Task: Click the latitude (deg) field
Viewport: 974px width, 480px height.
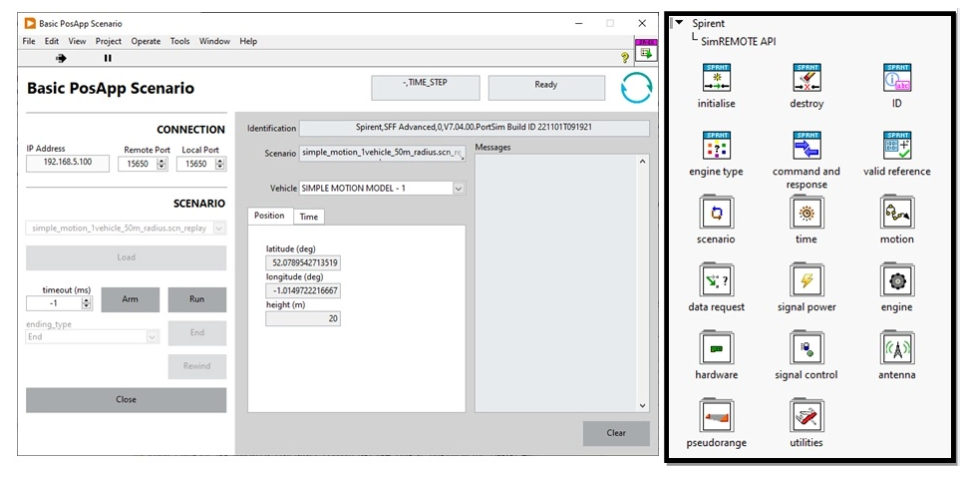Action: click(x=303, y=263)
